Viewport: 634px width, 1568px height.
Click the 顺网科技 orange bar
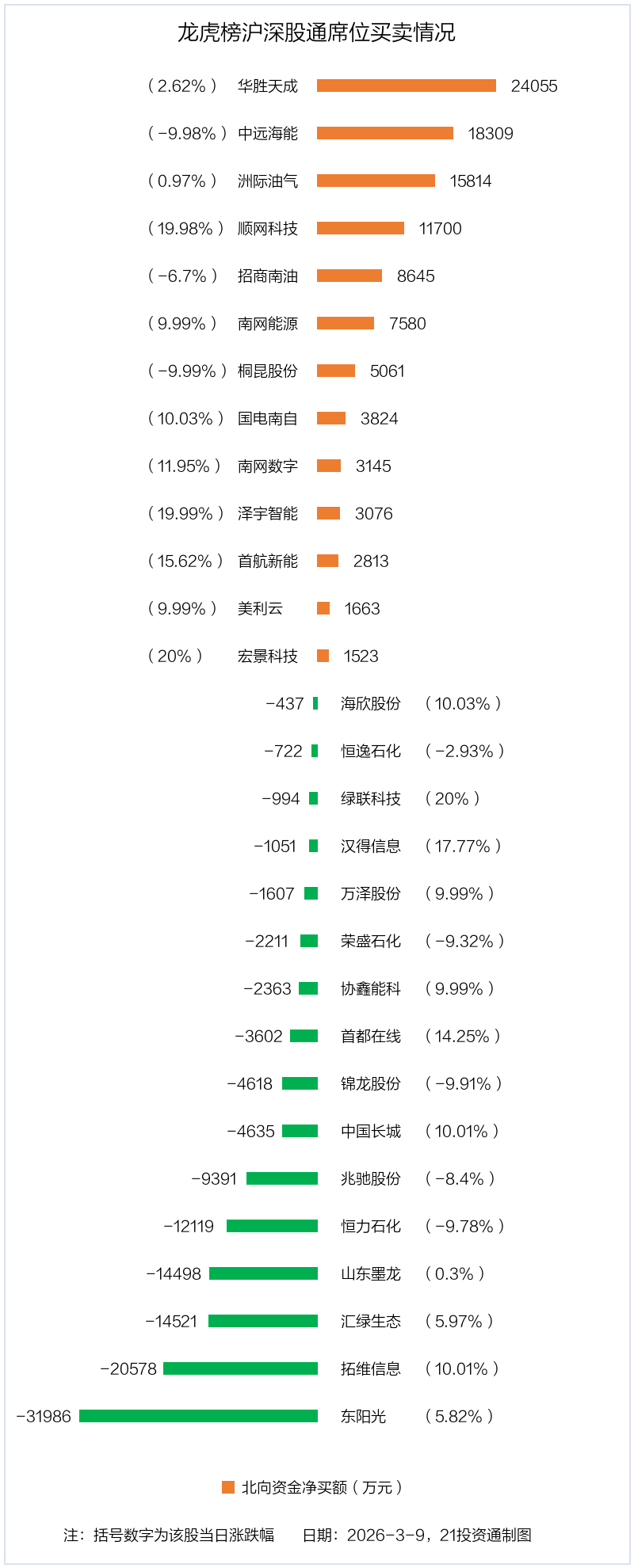(x=361, y=228)
